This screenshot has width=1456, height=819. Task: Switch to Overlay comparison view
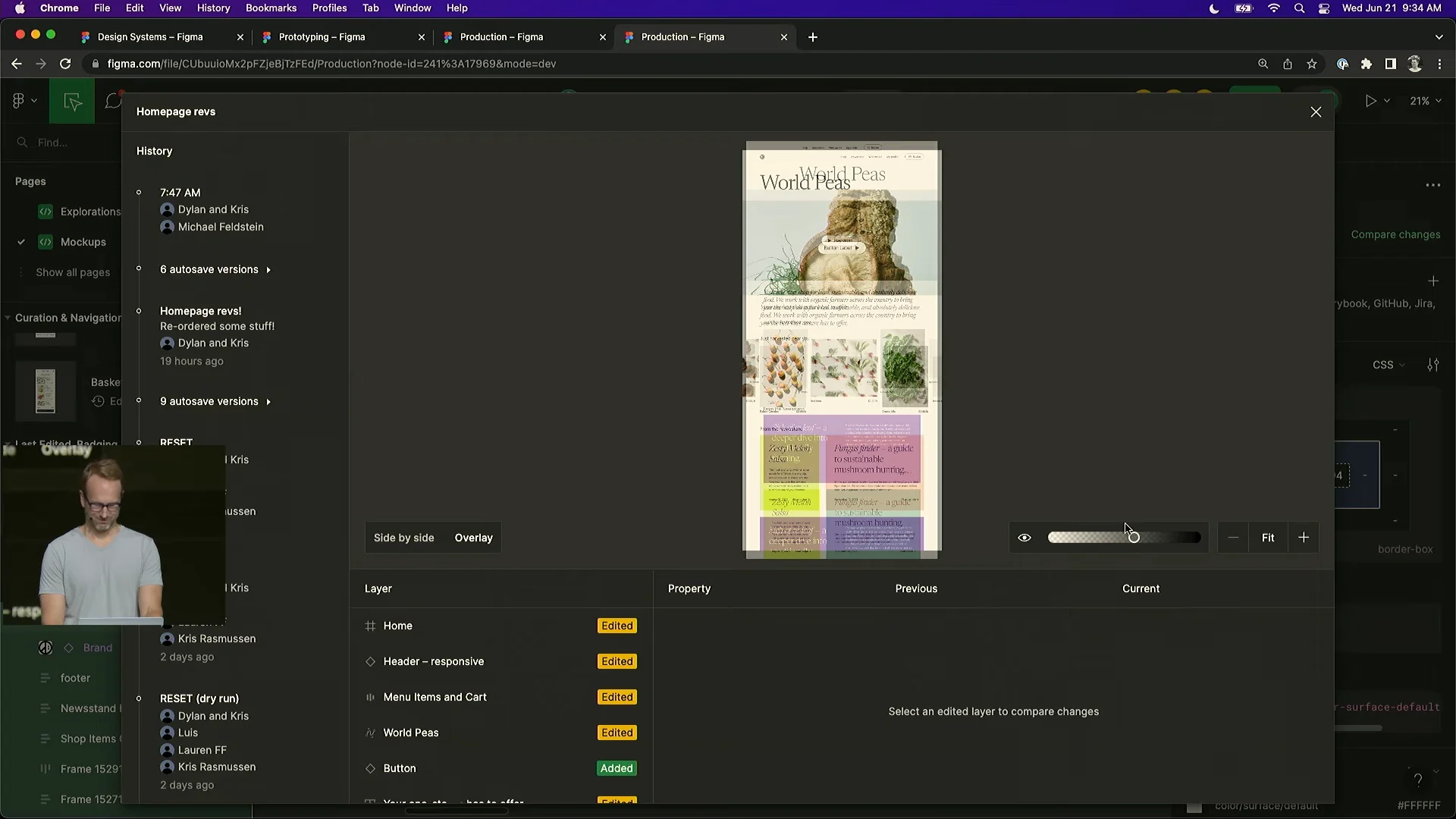(473, 538)
